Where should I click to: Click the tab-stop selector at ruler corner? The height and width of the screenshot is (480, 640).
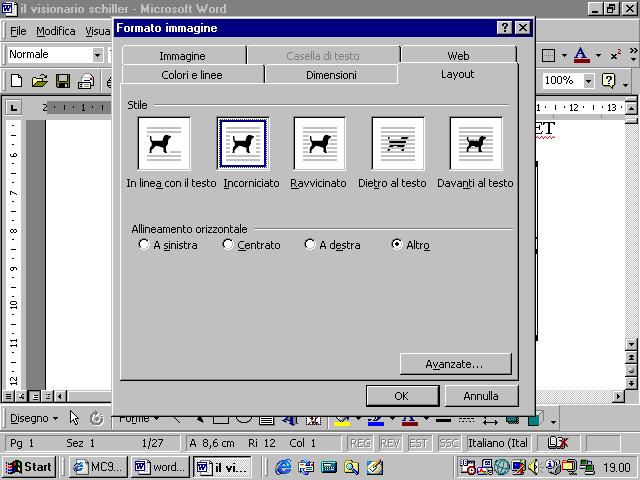(x=13, y=108)
